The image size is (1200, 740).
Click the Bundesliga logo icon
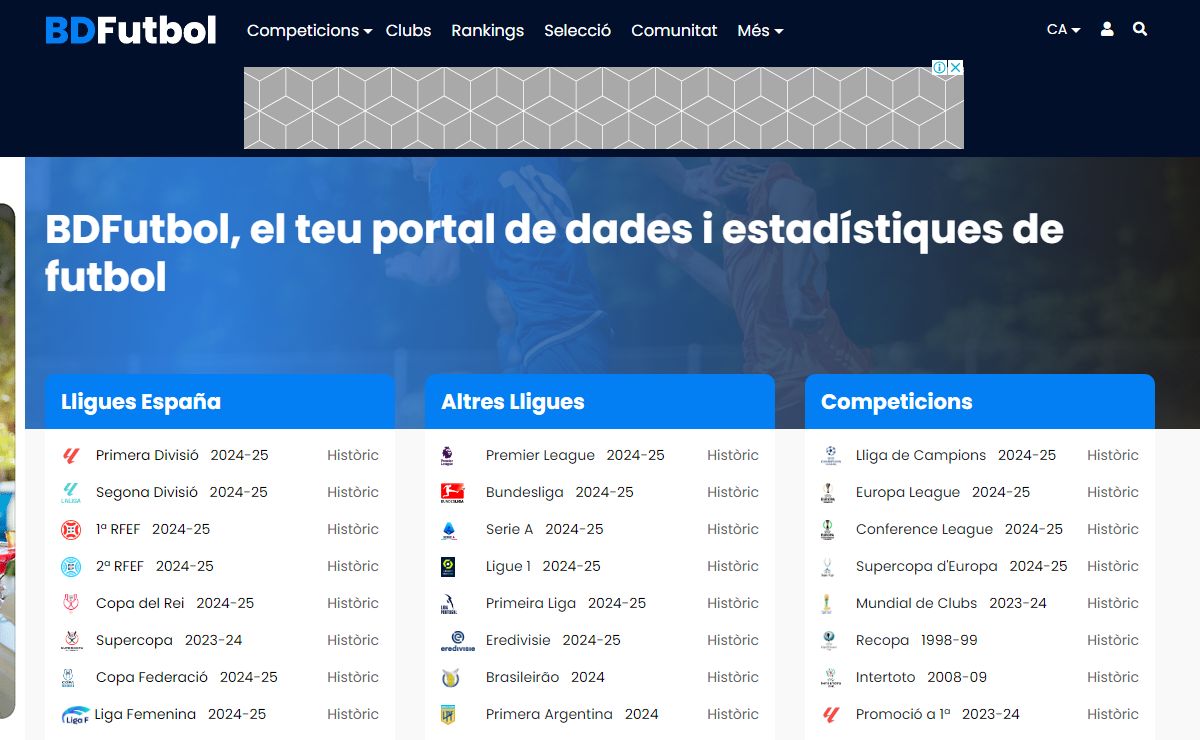(452, 492)
